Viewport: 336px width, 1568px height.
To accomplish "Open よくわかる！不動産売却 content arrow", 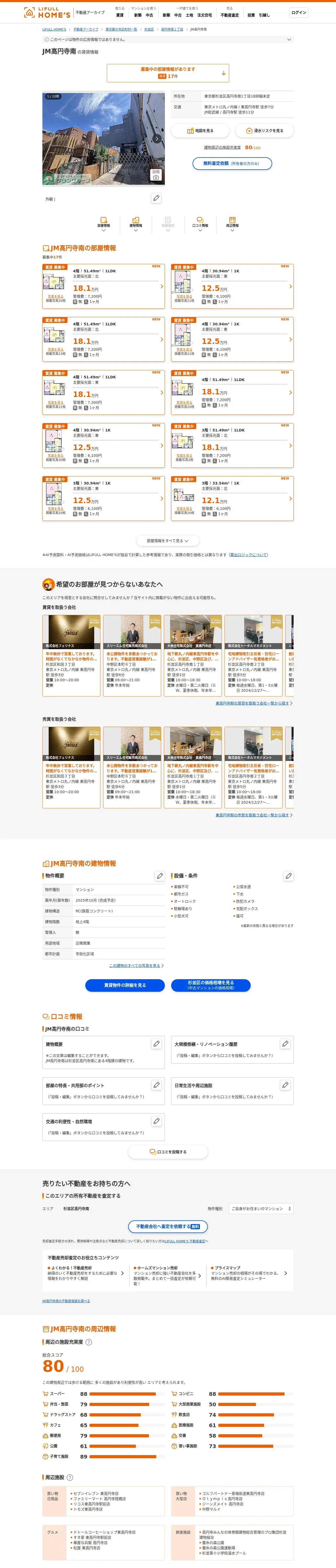I will point(122,1273).
